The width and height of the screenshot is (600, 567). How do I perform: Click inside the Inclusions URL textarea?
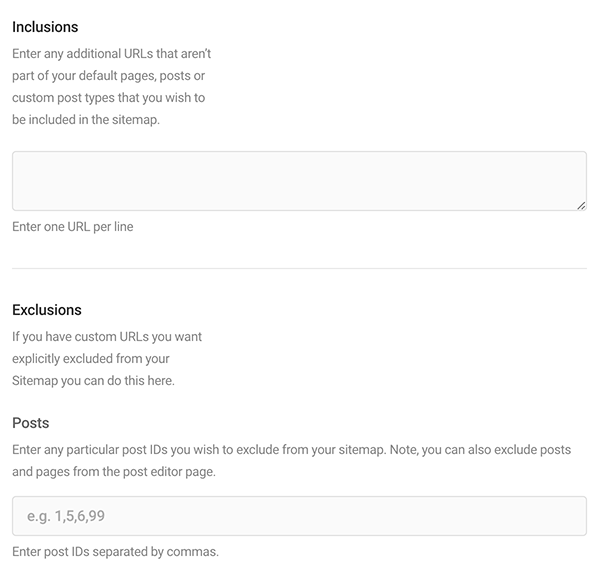299,181
